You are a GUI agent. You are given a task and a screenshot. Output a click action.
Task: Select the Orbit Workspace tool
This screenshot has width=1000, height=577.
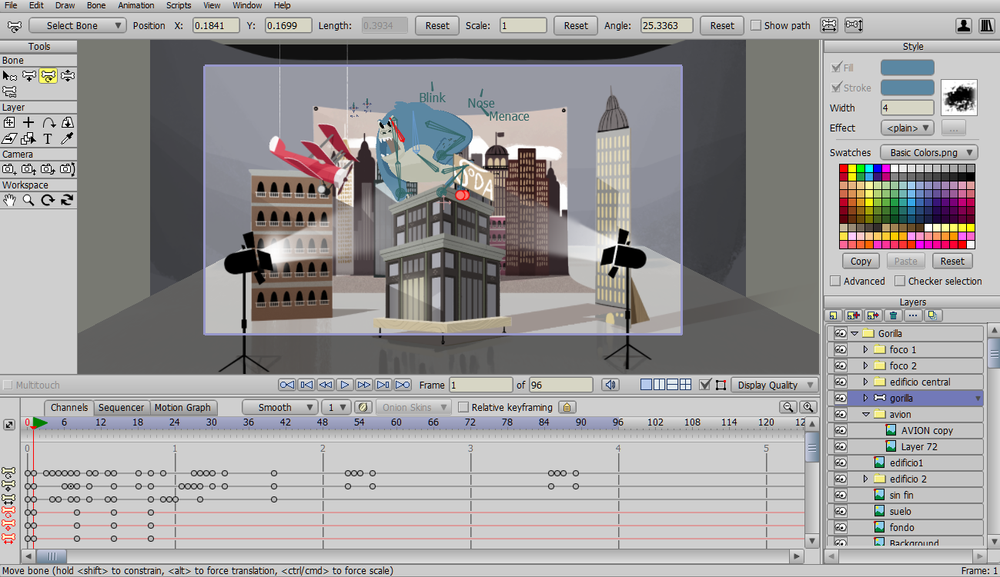67,200
